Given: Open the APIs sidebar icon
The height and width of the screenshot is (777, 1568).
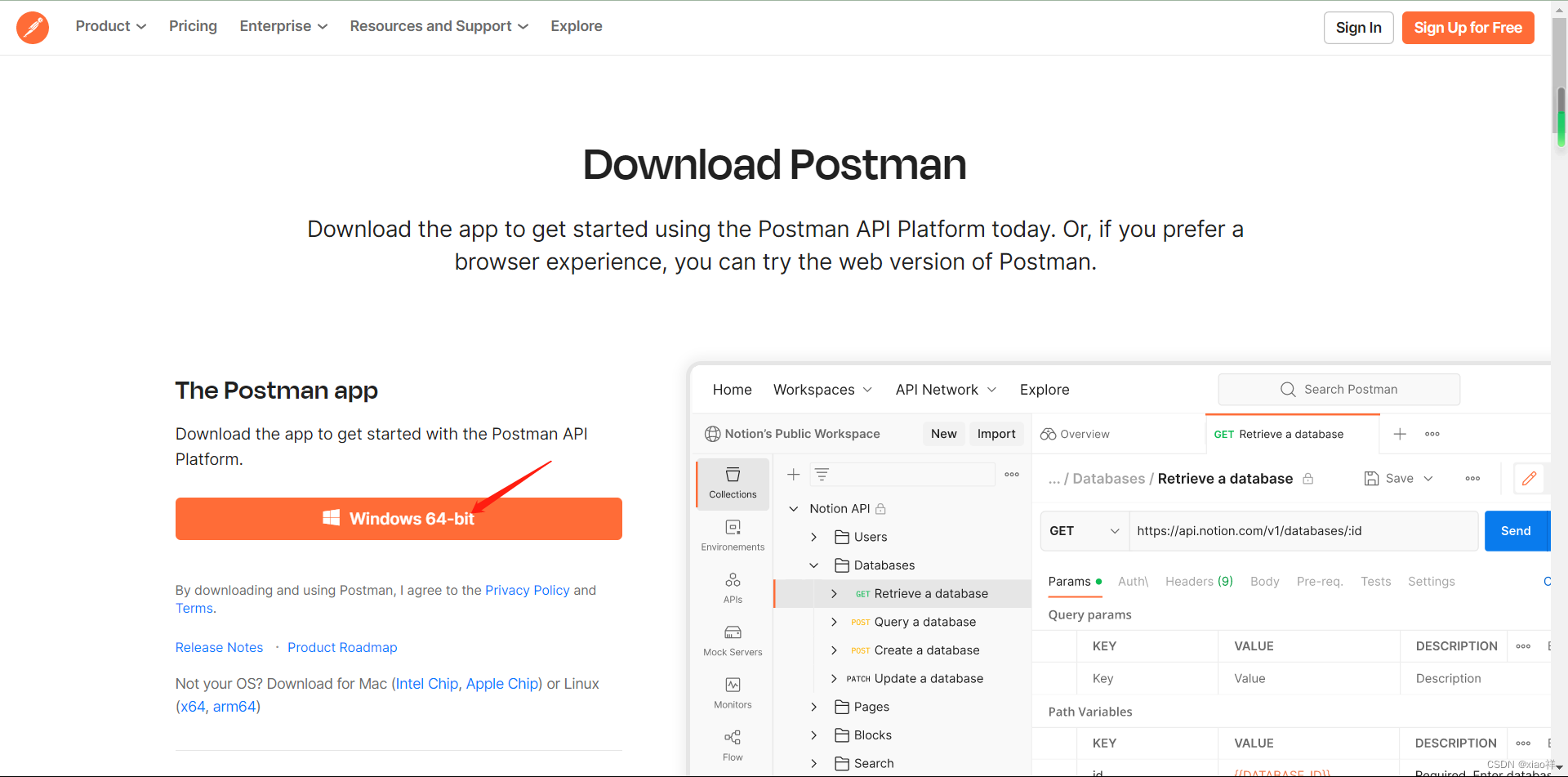Looking at the screenshot, I should (733, 588).
